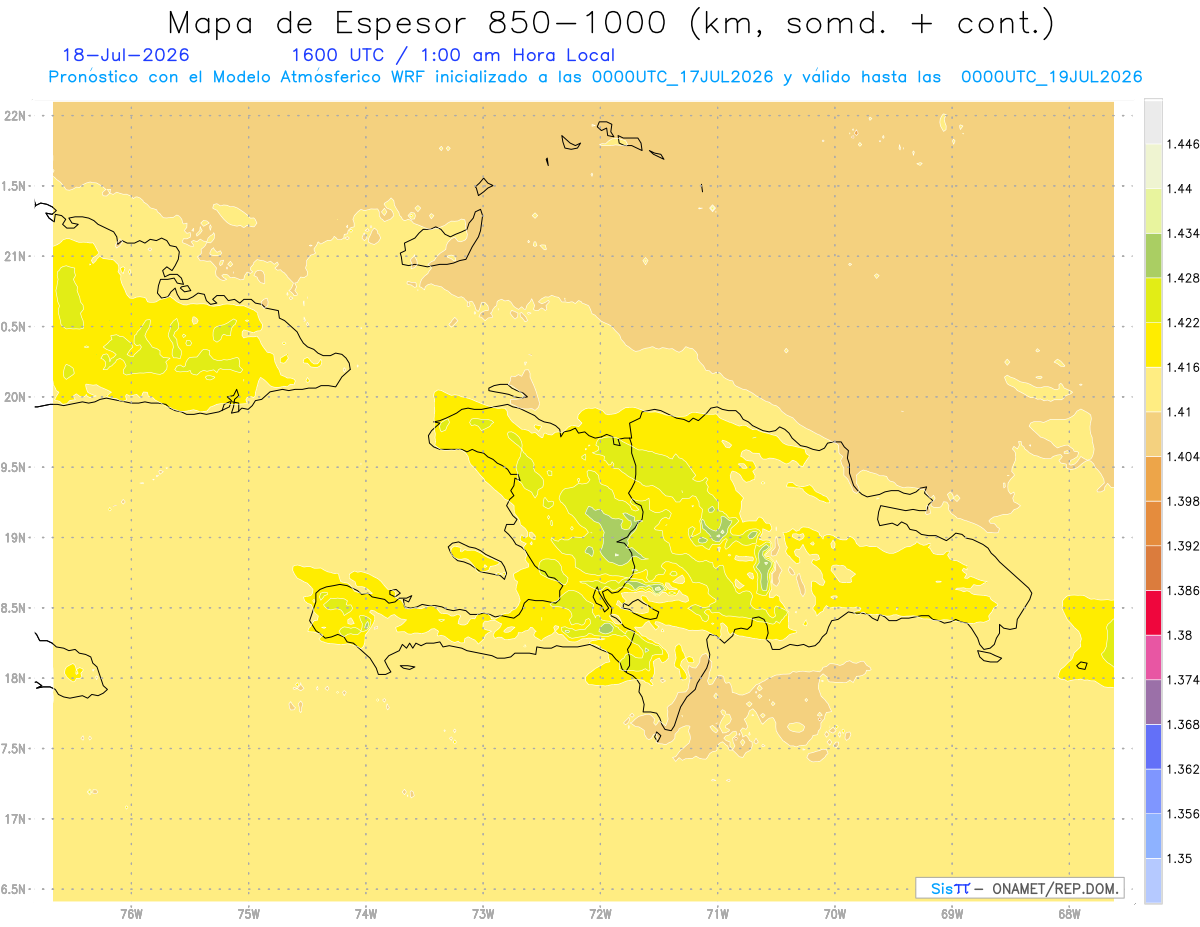Select the longitude label '72W'
Screen dimensions: 1200x927
coord(601,914)
